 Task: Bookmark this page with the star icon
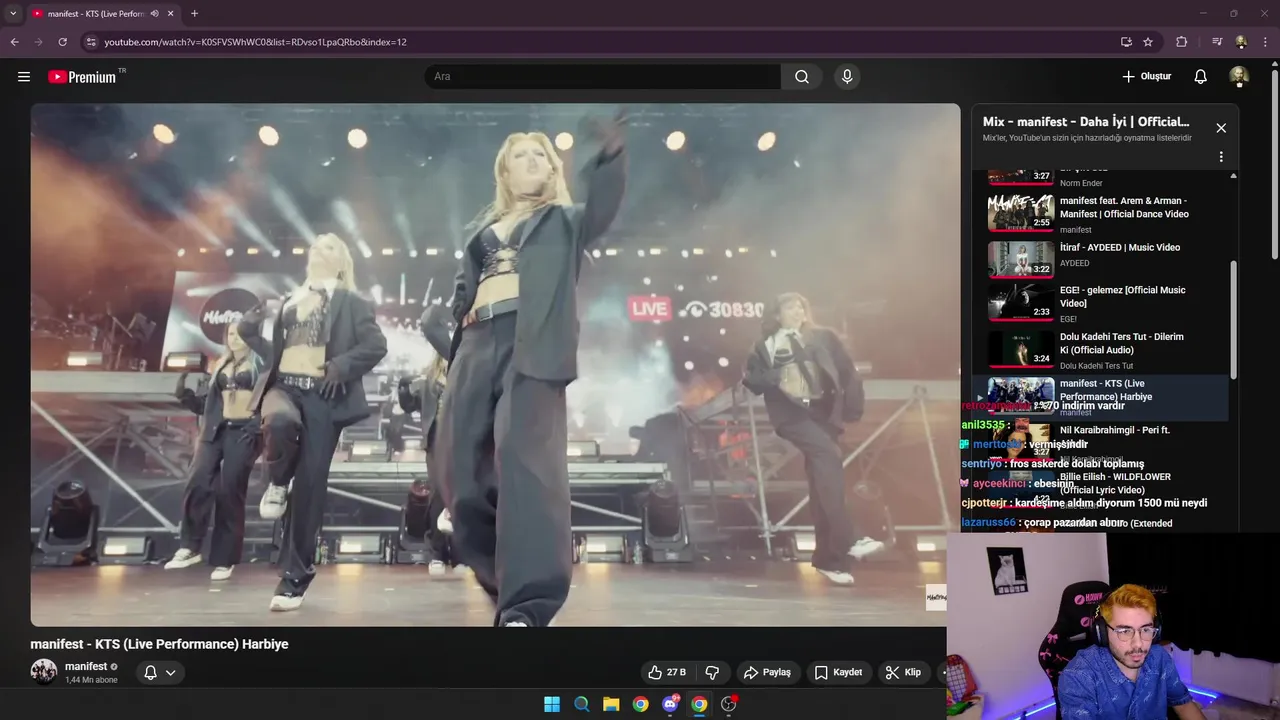click(1148, 42)
